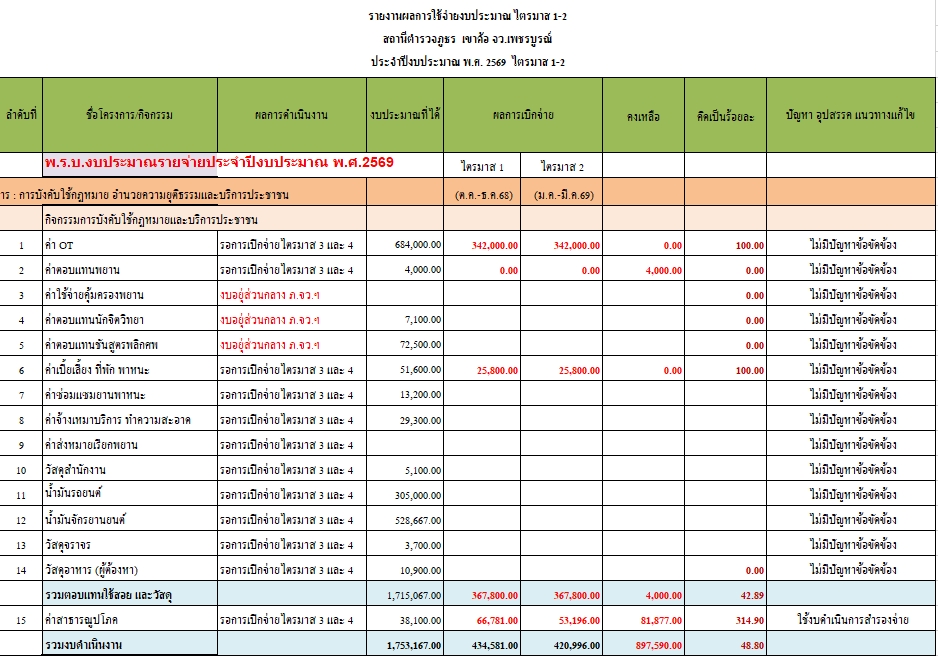Select the 13,200.00 budget cell

point(405,395)
